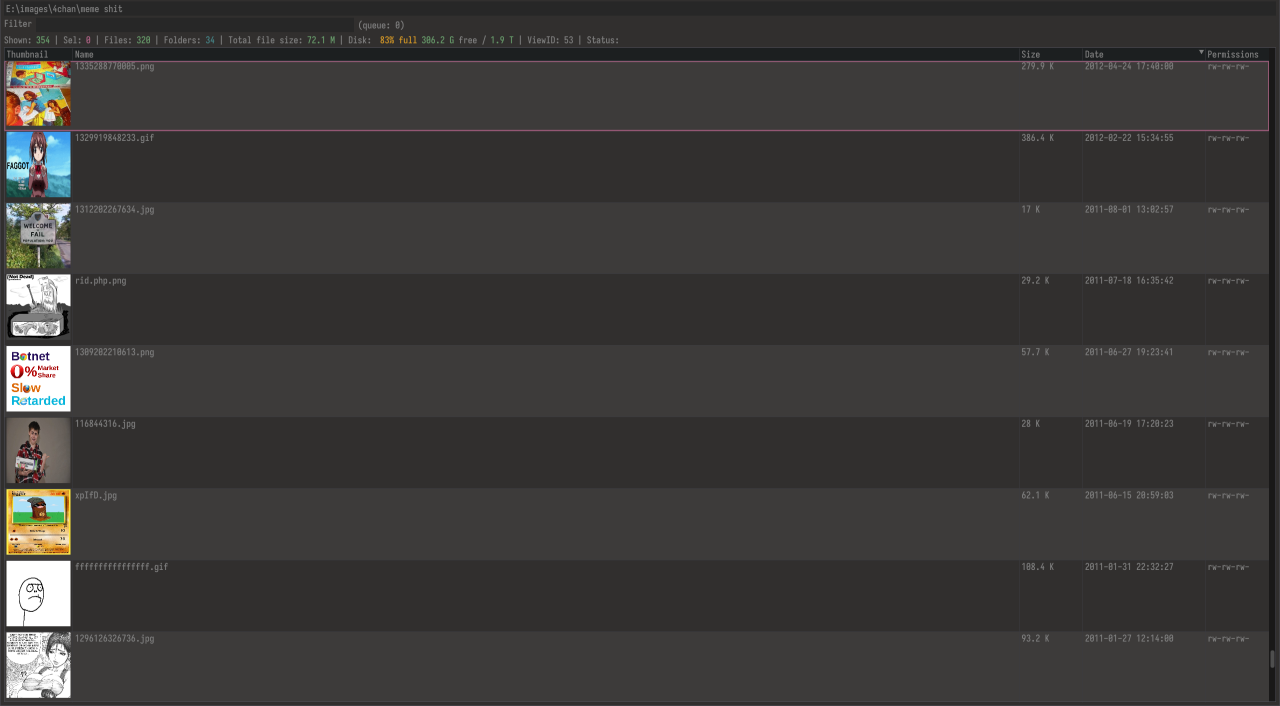This screenshot has width=1280, height=706.
Task: Open thumbnail of 1296126326736.jpg
Action: 39,665
